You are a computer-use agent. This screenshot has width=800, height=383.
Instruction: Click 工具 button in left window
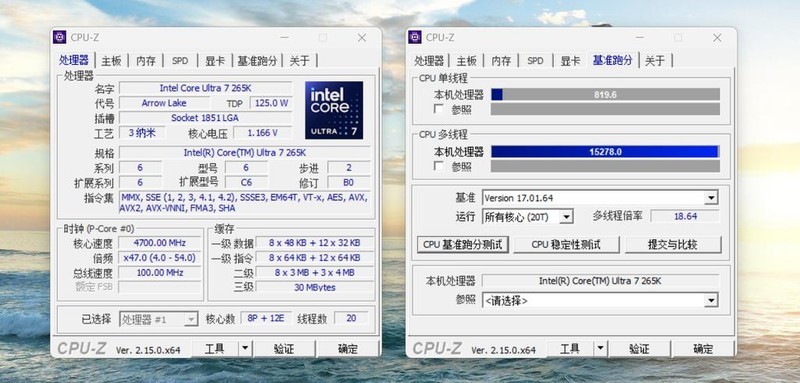tap(215, 349)
